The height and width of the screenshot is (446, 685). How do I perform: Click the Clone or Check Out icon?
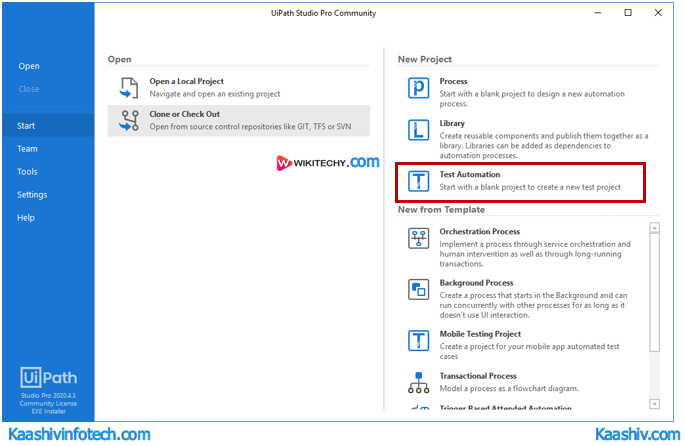(x=130, y=121)
